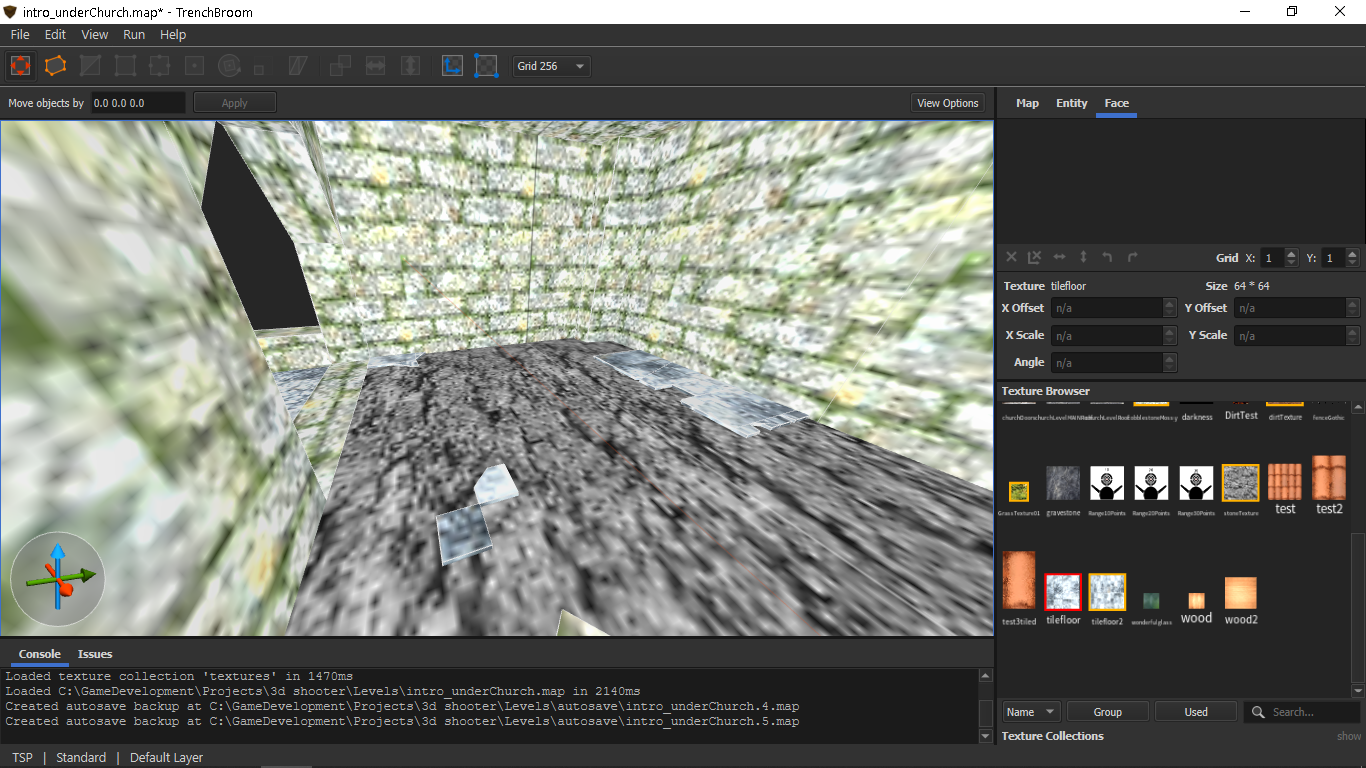The image size is (1366, 768).
Task: Click the flip vertically toolbar icon
Action: pyautogui.click(x=410, y=66)
